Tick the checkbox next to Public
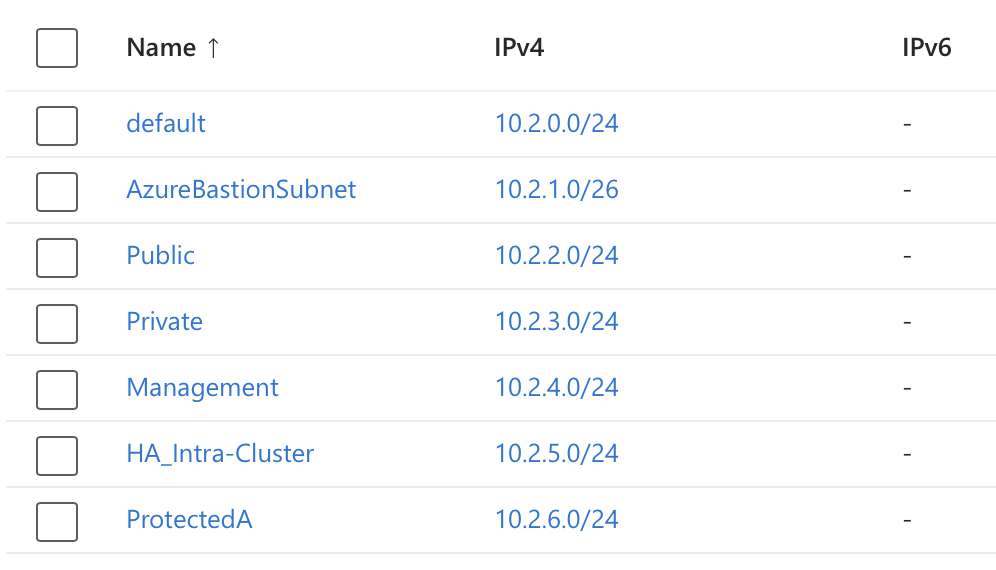The height and width of the screenshot is (570, 996). [x=57, y=258]
